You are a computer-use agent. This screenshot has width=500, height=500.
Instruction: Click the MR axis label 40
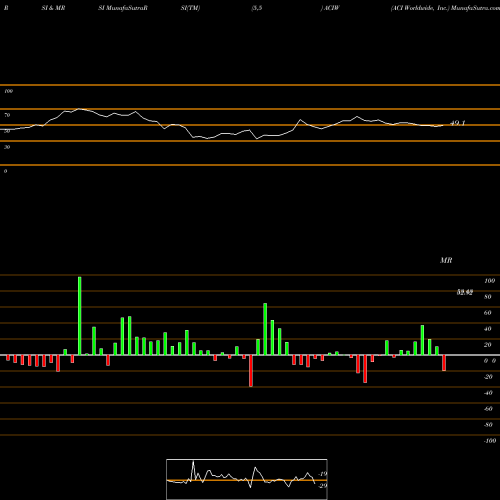pyautogui.click(x=488, y=329)
